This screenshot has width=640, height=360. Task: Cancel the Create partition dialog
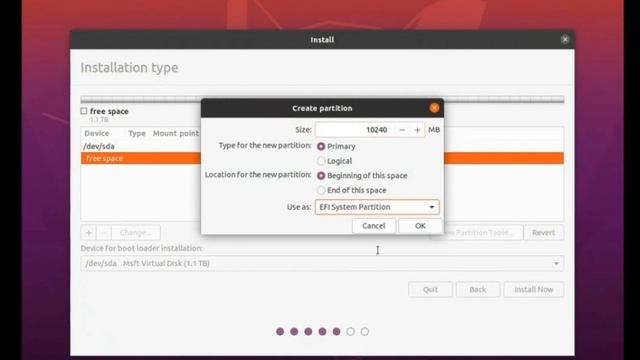click(x=373, y=226)
